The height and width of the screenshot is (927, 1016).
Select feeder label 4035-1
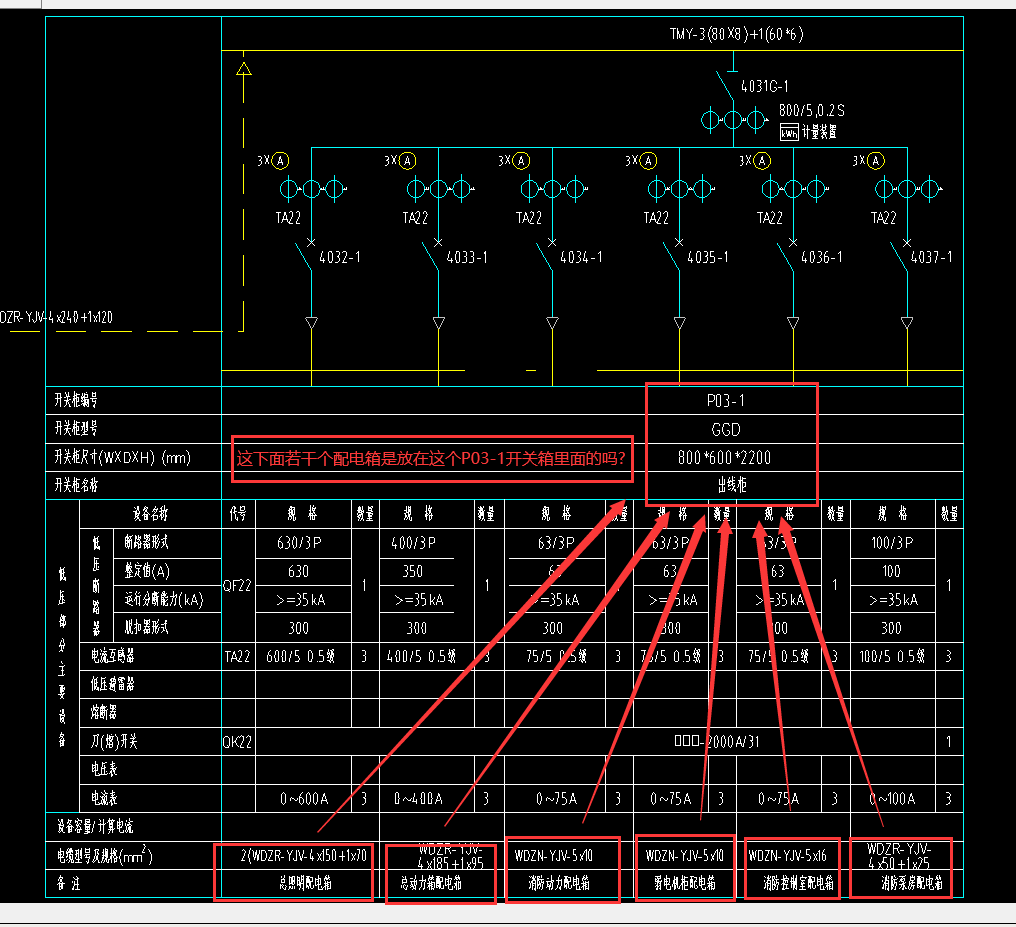tap(708, 257)
